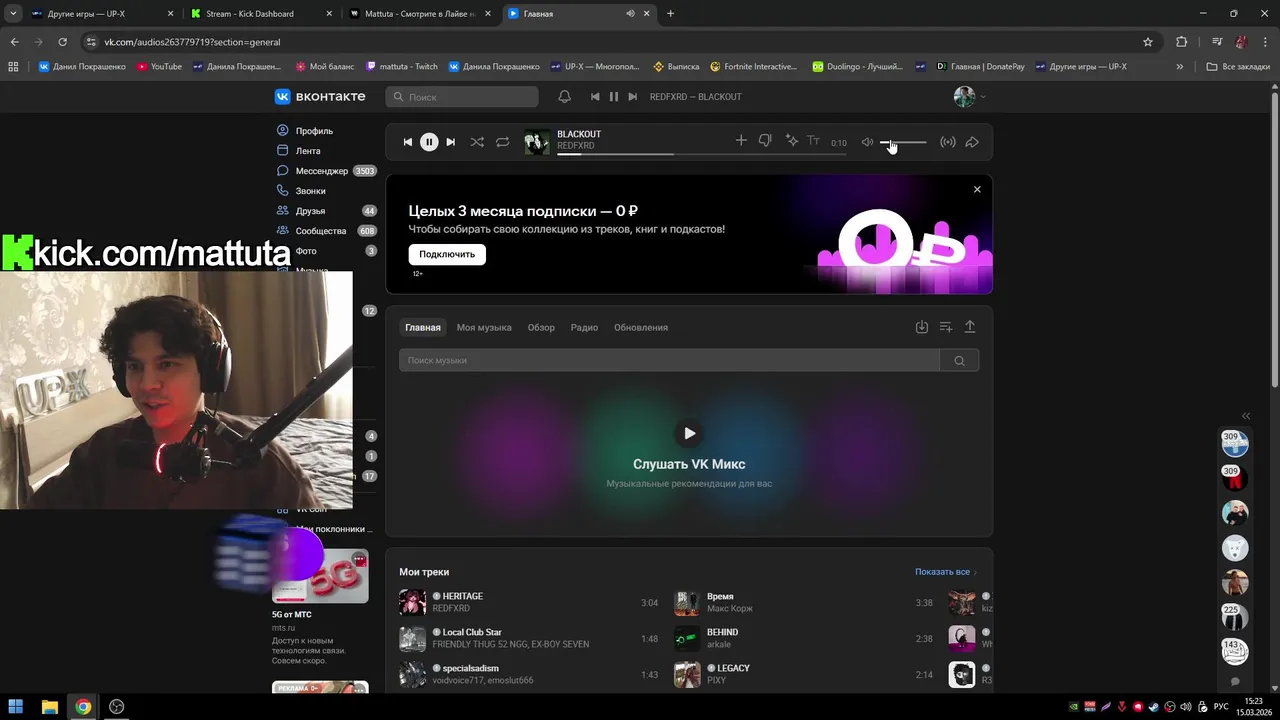
Task: Open BLACKOUT album cover thumbnail in player
Action: [x=537, y=142]
